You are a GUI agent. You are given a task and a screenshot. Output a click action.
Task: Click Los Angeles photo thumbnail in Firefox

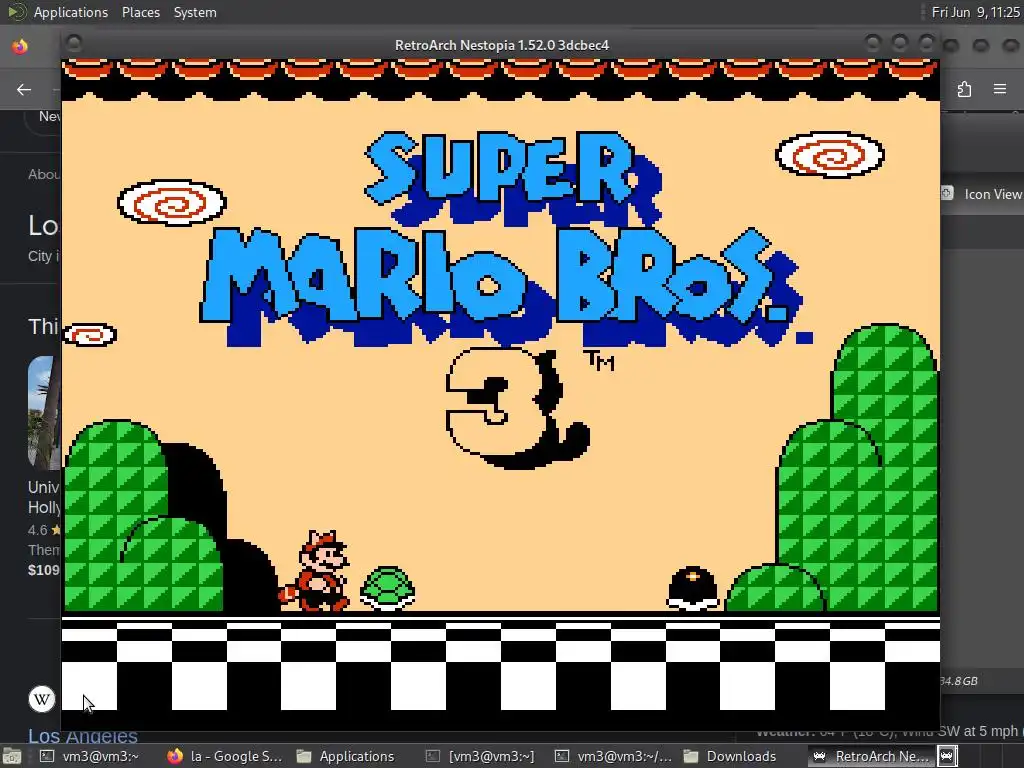44,413
